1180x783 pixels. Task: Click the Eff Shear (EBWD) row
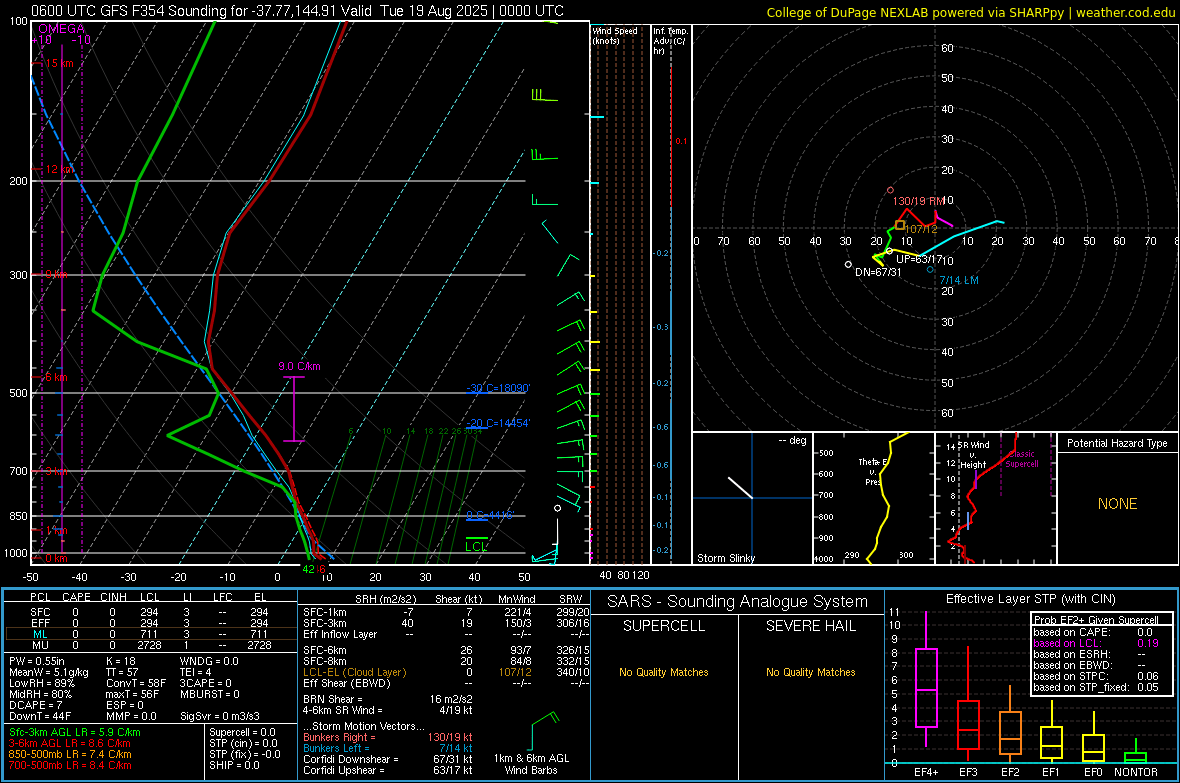pyautogui.click(x=446, y=684)
